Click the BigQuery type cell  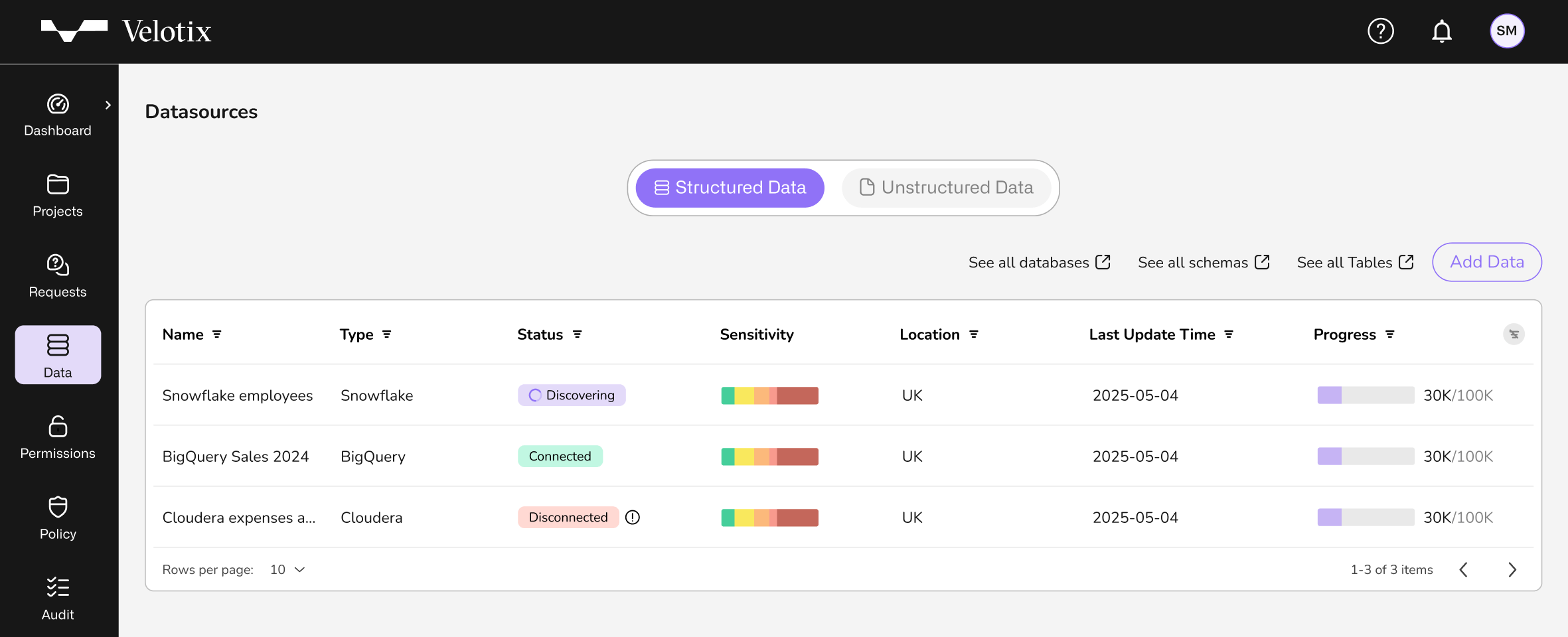(373, 457)
